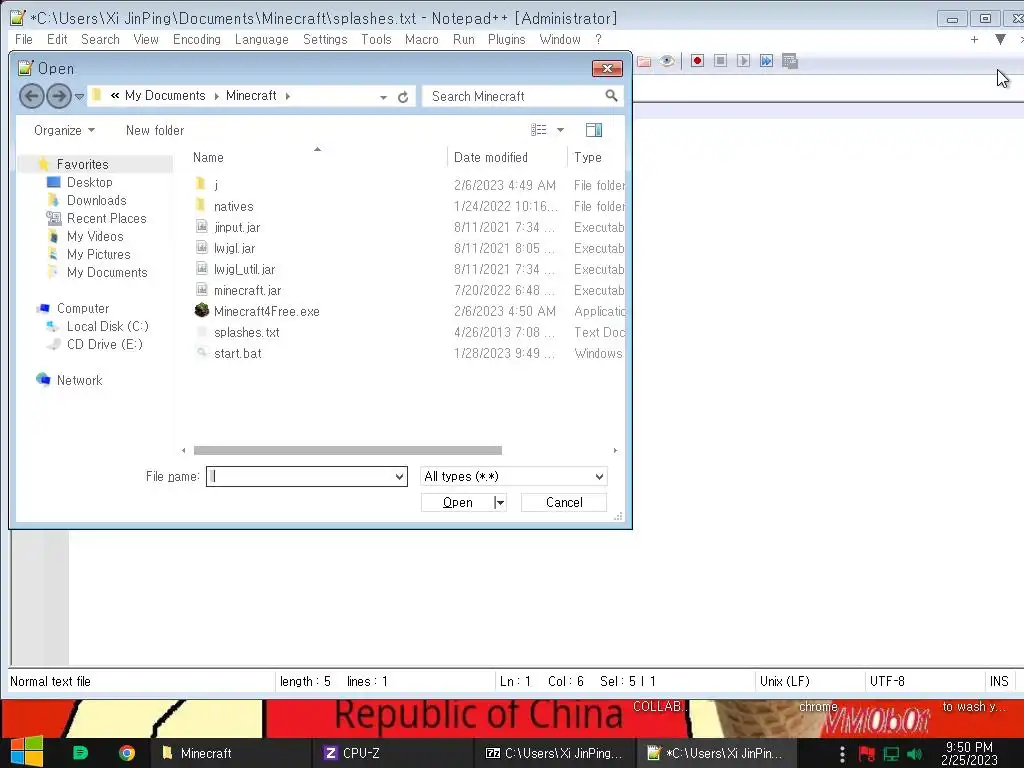Open the Search menu
The image size is (1024, 768).
point(100,39)
